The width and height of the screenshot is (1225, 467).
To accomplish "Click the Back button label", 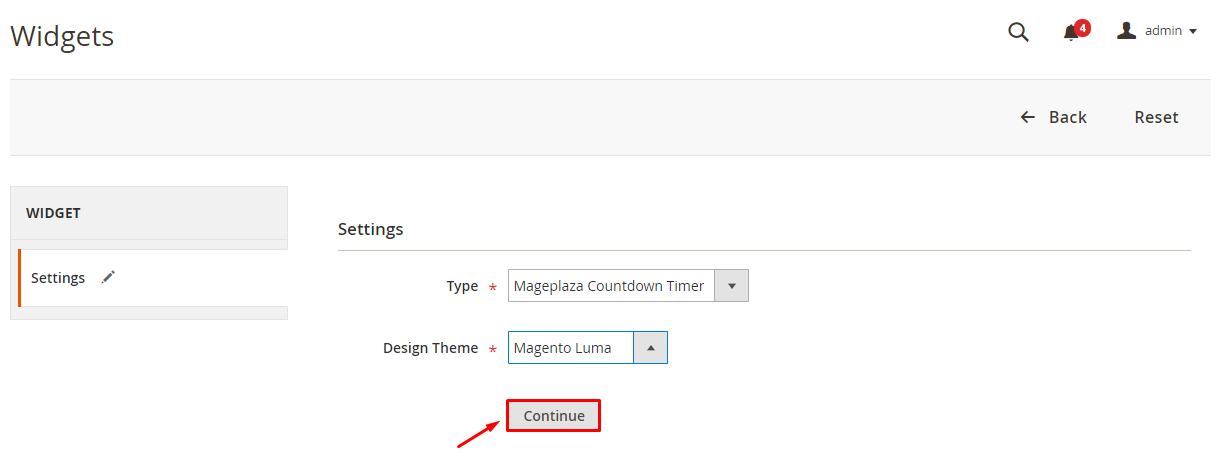I will point(1067,117).
